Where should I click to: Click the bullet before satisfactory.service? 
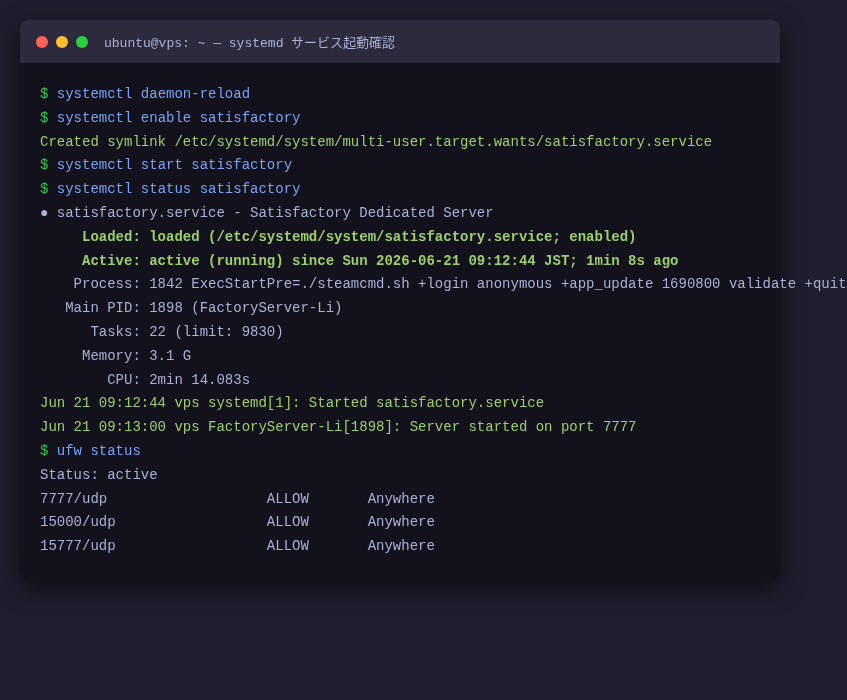pyautogui.click(x=44, y=213)
